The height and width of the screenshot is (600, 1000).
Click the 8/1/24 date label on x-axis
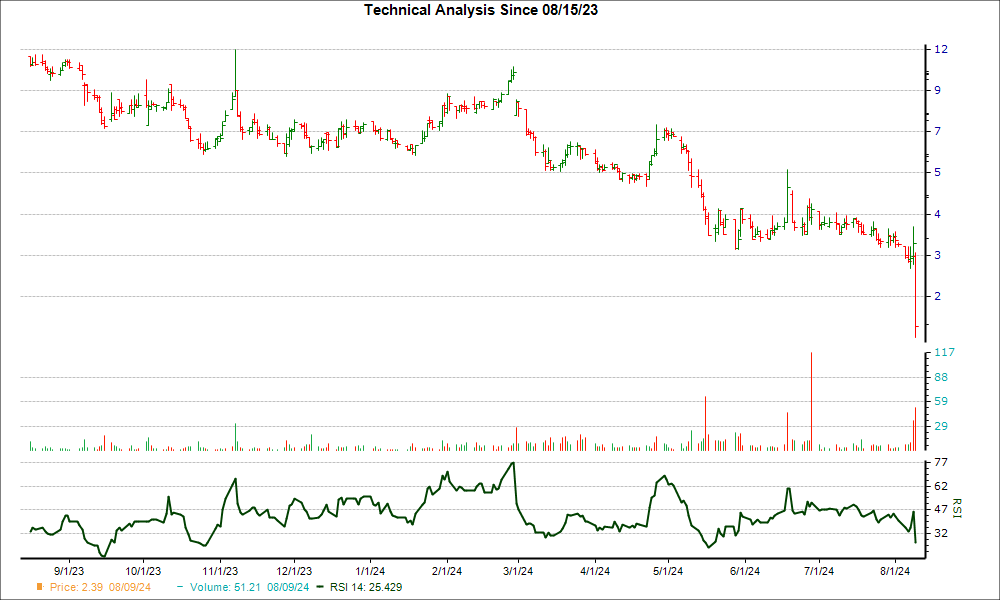895,571
